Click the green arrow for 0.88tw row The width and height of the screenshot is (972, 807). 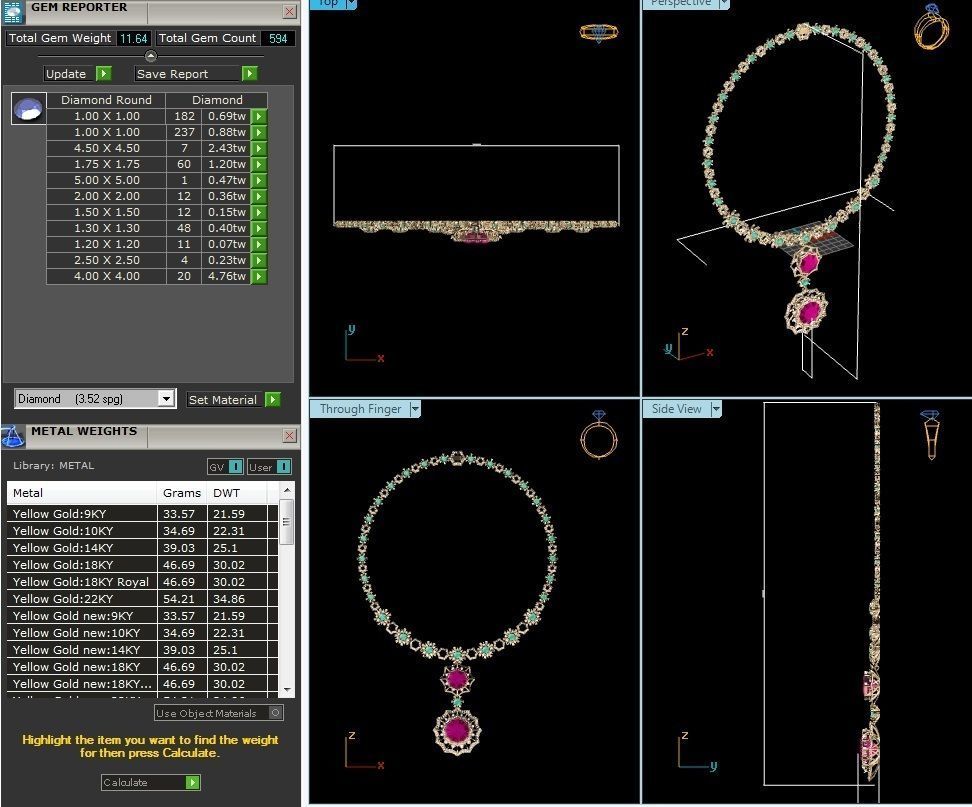[259, 132]
